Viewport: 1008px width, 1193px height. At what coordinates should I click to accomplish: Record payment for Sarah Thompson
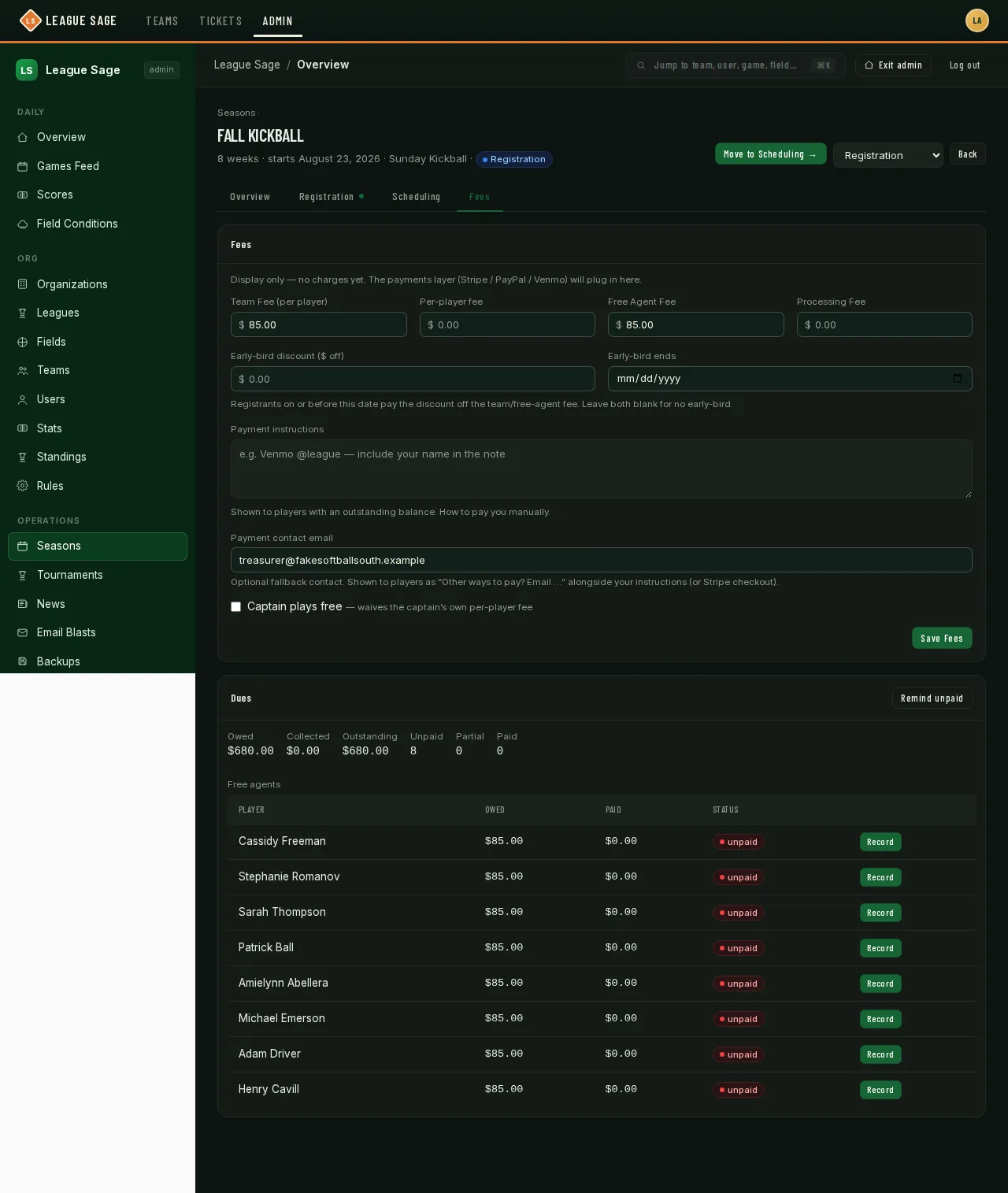880,913
